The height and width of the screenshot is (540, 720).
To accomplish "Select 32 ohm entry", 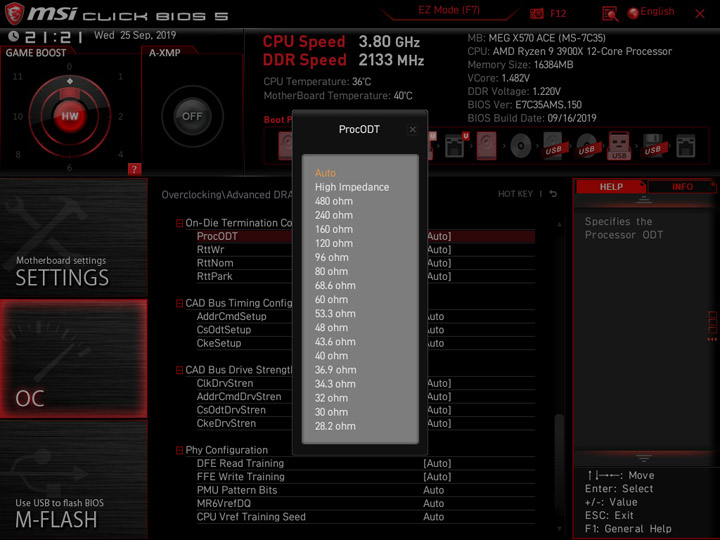I will point(331,398).
